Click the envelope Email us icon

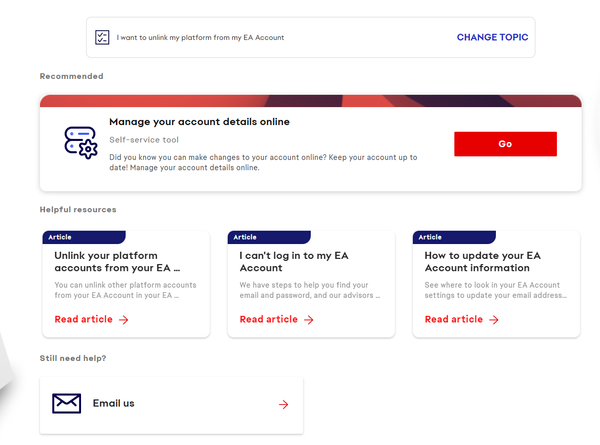point(67,403)
